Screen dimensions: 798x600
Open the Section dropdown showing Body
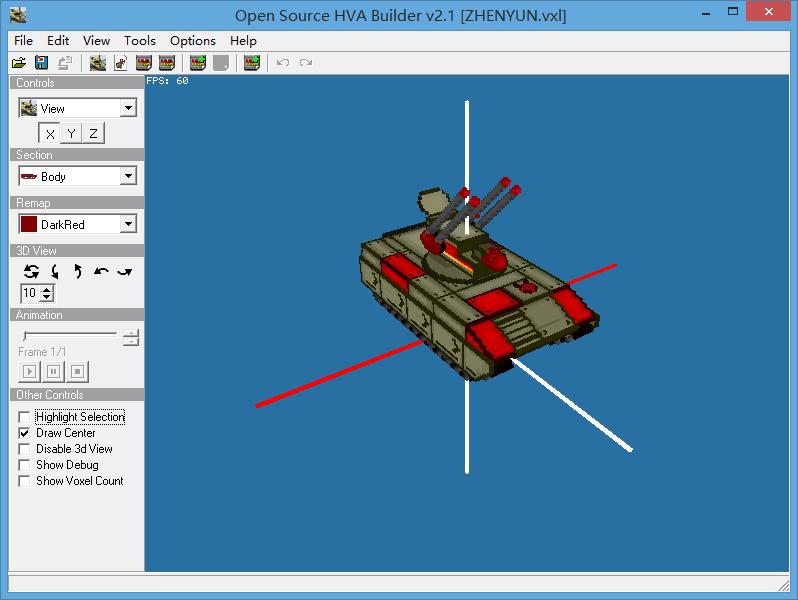click(128, 176)
